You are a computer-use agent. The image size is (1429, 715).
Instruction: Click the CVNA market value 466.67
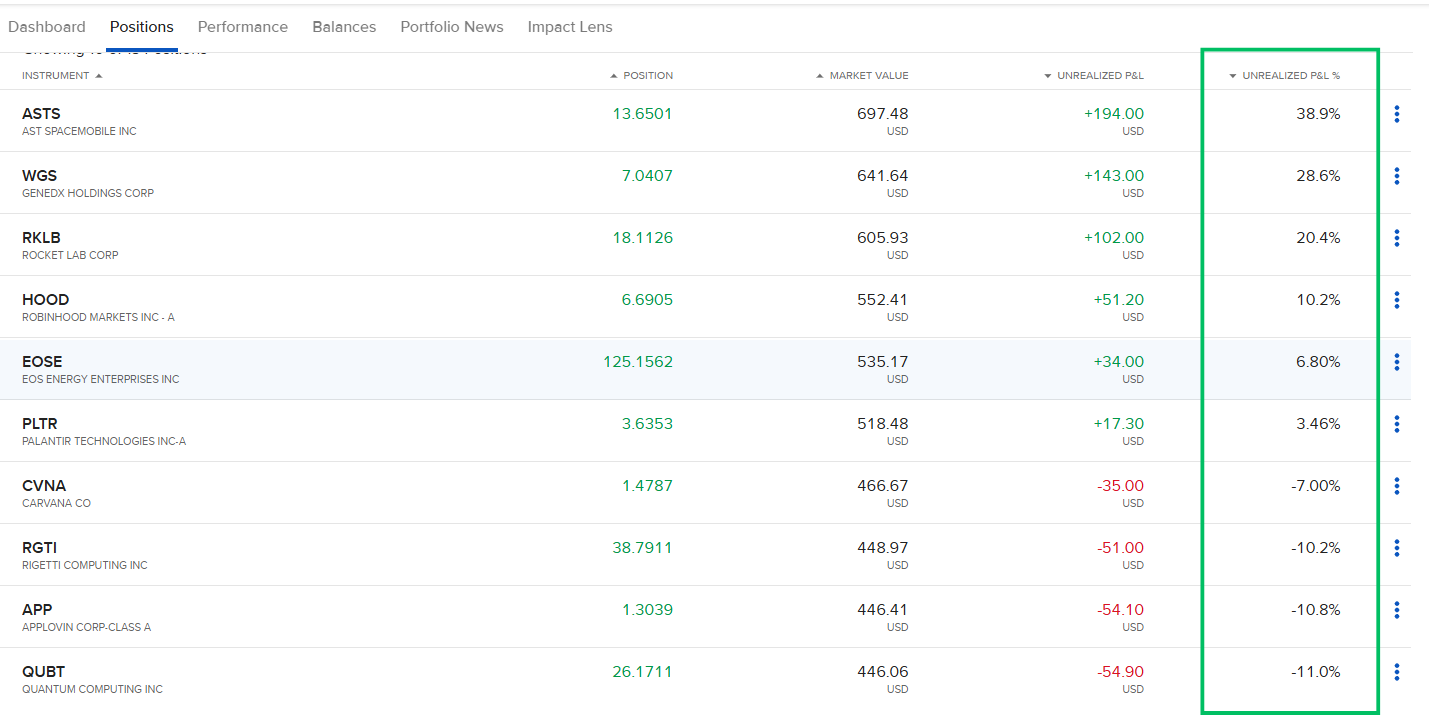[x=883, y=486]
